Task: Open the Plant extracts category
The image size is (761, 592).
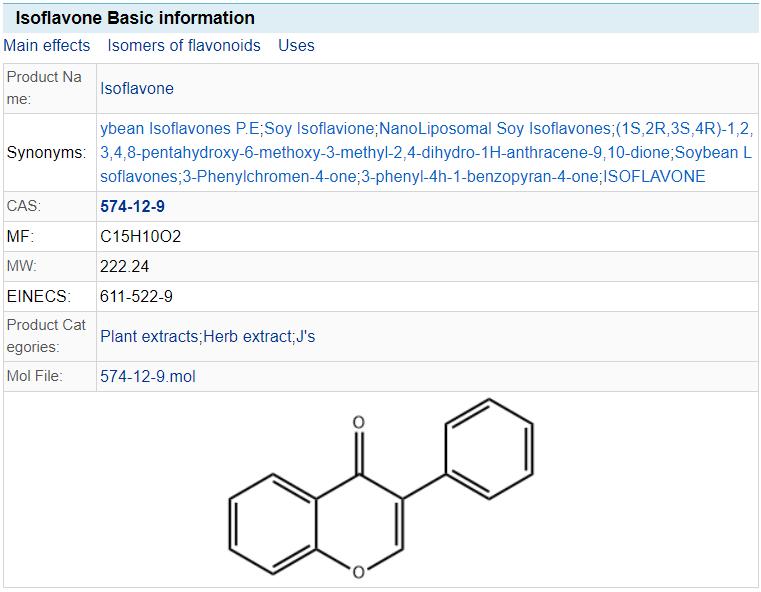Action: 149,336
